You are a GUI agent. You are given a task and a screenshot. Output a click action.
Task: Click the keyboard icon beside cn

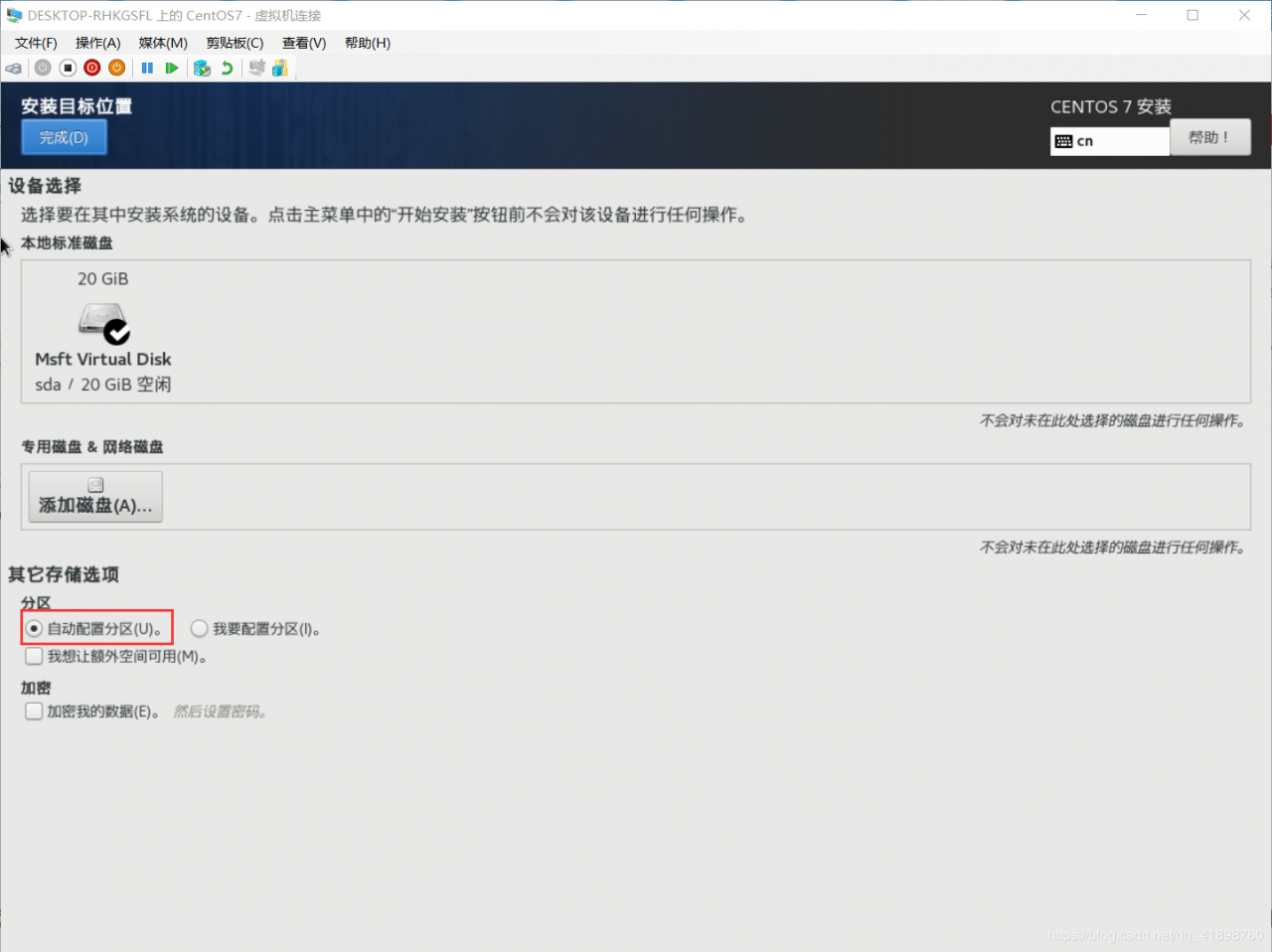1063,141
